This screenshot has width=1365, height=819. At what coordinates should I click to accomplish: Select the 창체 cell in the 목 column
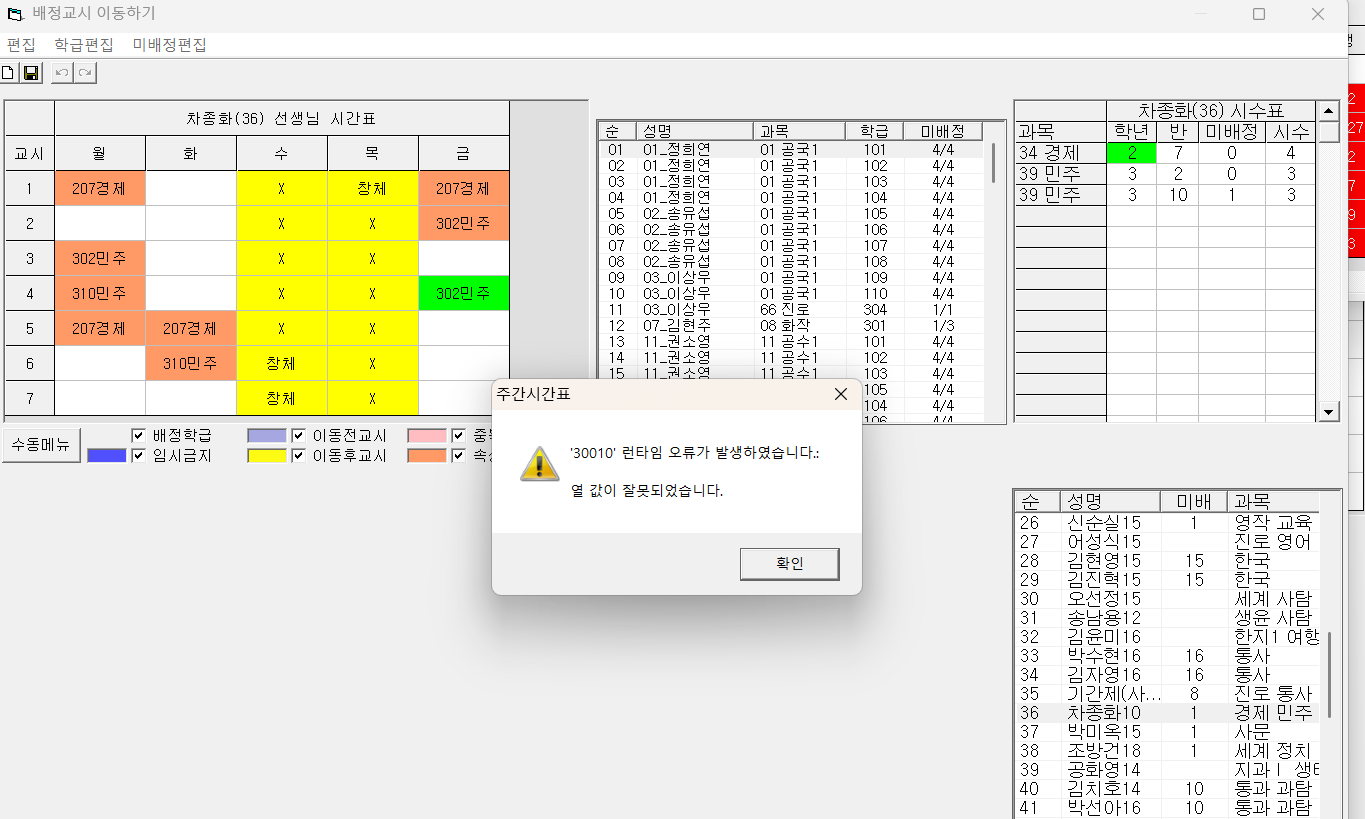[x=372, y=188]
